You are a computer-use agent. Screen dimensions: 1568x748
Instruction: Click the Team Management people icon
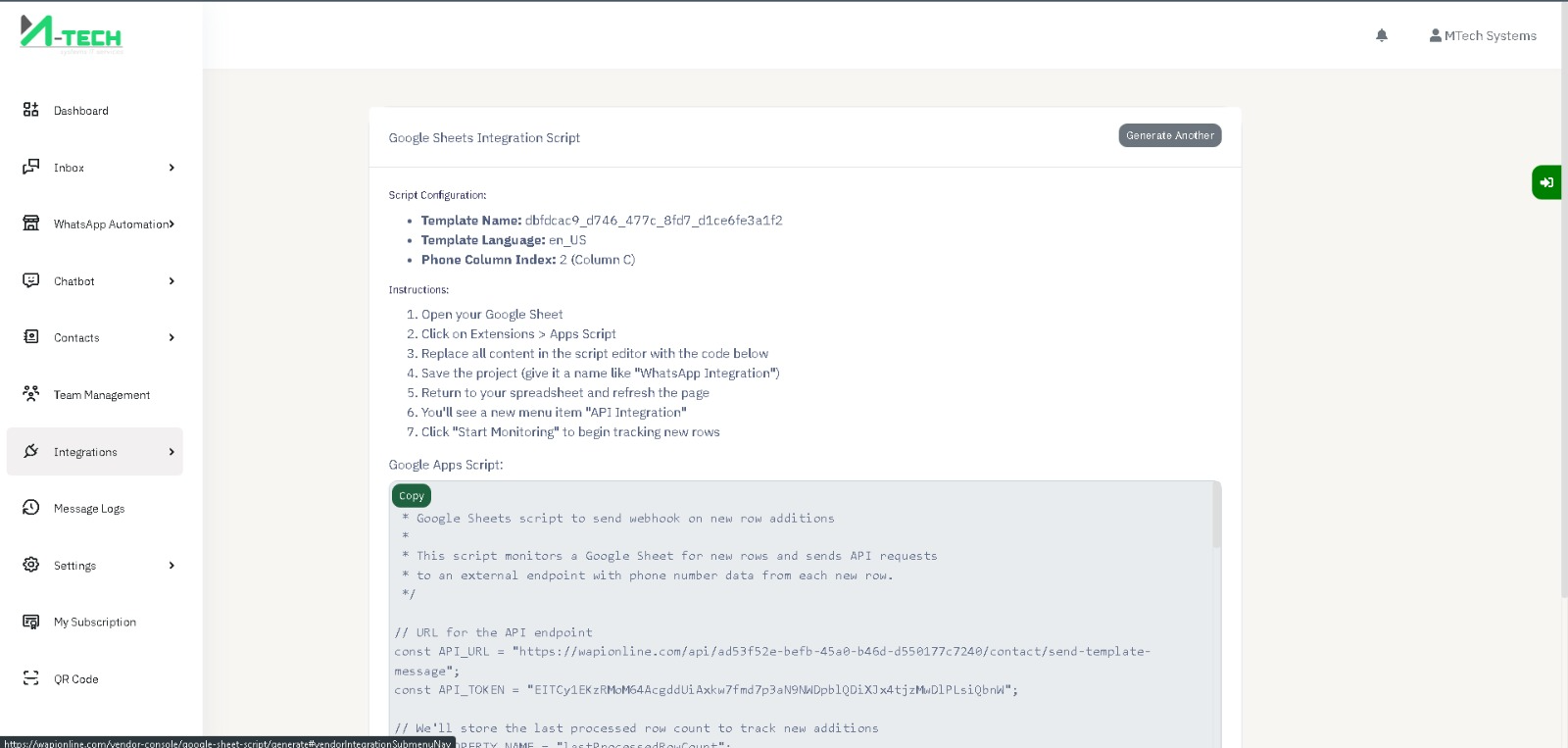click(31, 394)
